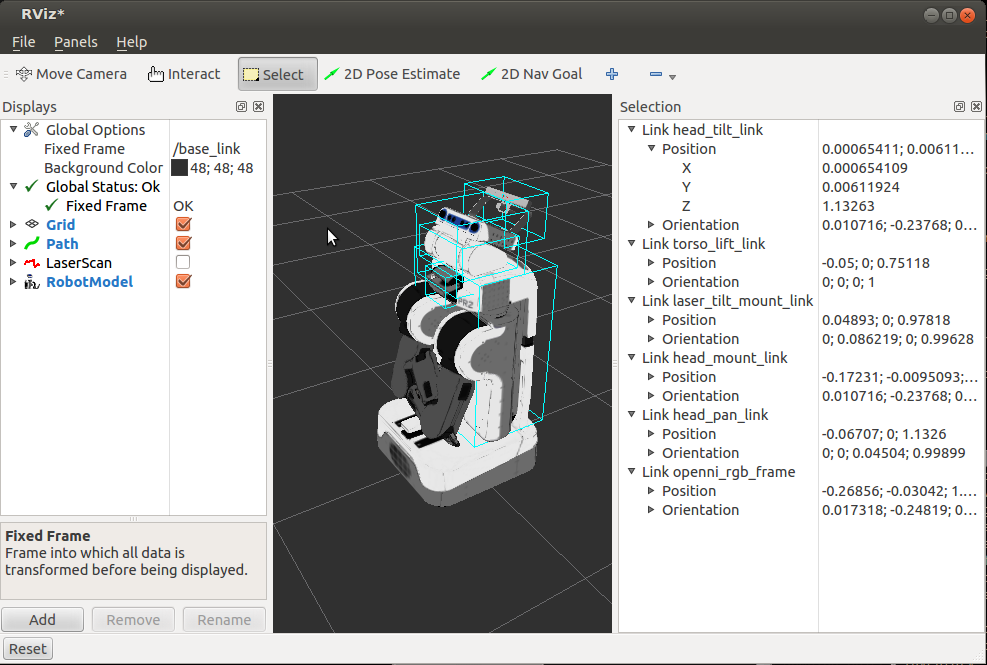Close the Selection panel
Image resolution: width=987 pixels, height=665 pixels.
(x=977, y=107)
